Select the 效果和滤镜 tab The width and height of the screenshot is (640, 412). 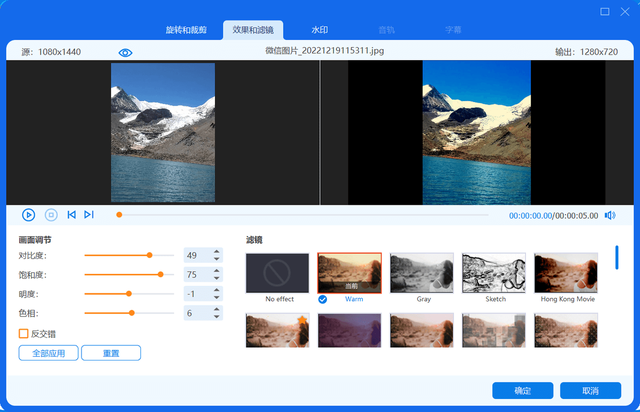coord(253,30)
